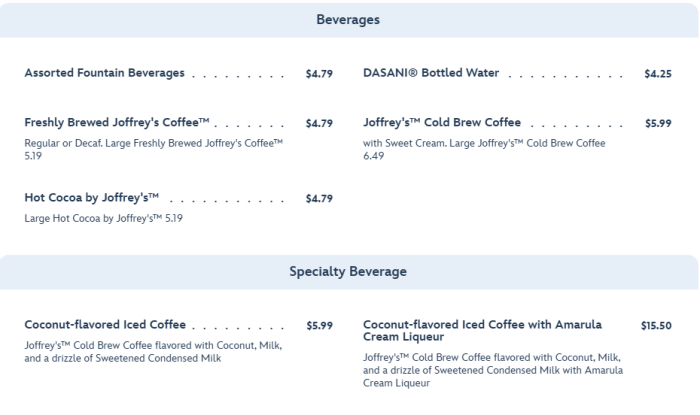
Task: Open Joffrey's Cold Brew Coffee item
Action: (x=442, y=123)
